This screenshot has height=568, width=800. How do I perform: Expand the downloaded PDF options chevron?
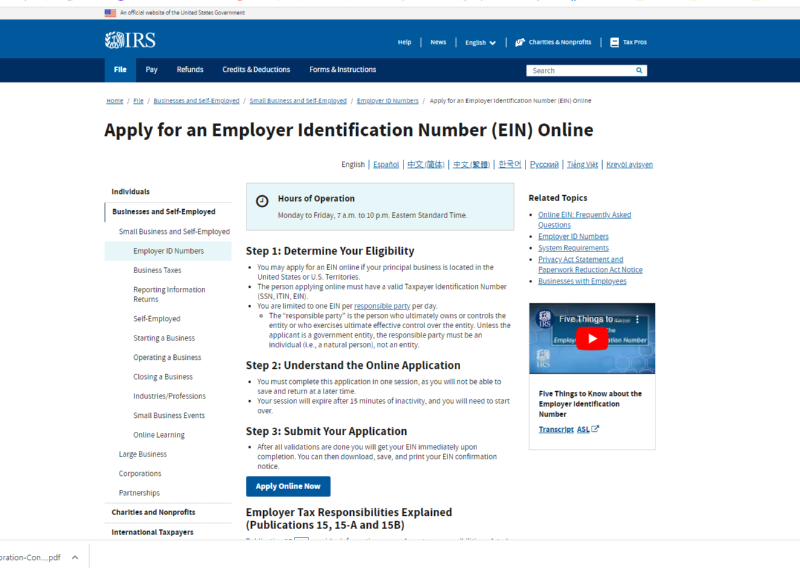coord(75,557)
